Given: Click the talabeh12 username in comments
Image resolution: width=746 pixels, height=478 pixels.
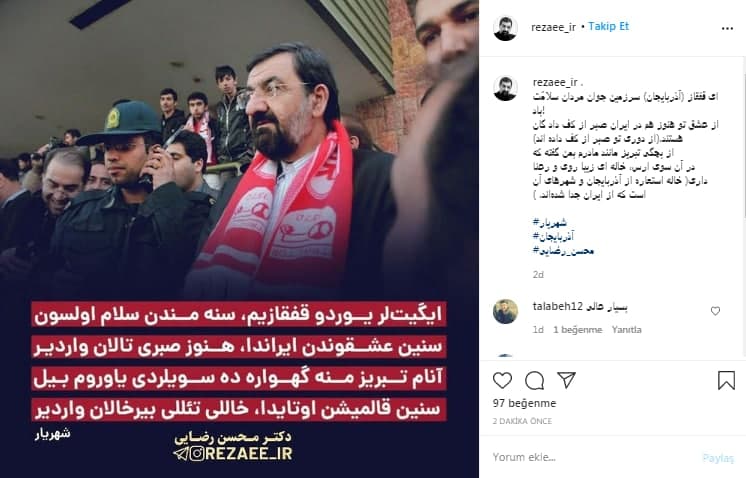Looking at the screenshot, I should tap(558, 306).
